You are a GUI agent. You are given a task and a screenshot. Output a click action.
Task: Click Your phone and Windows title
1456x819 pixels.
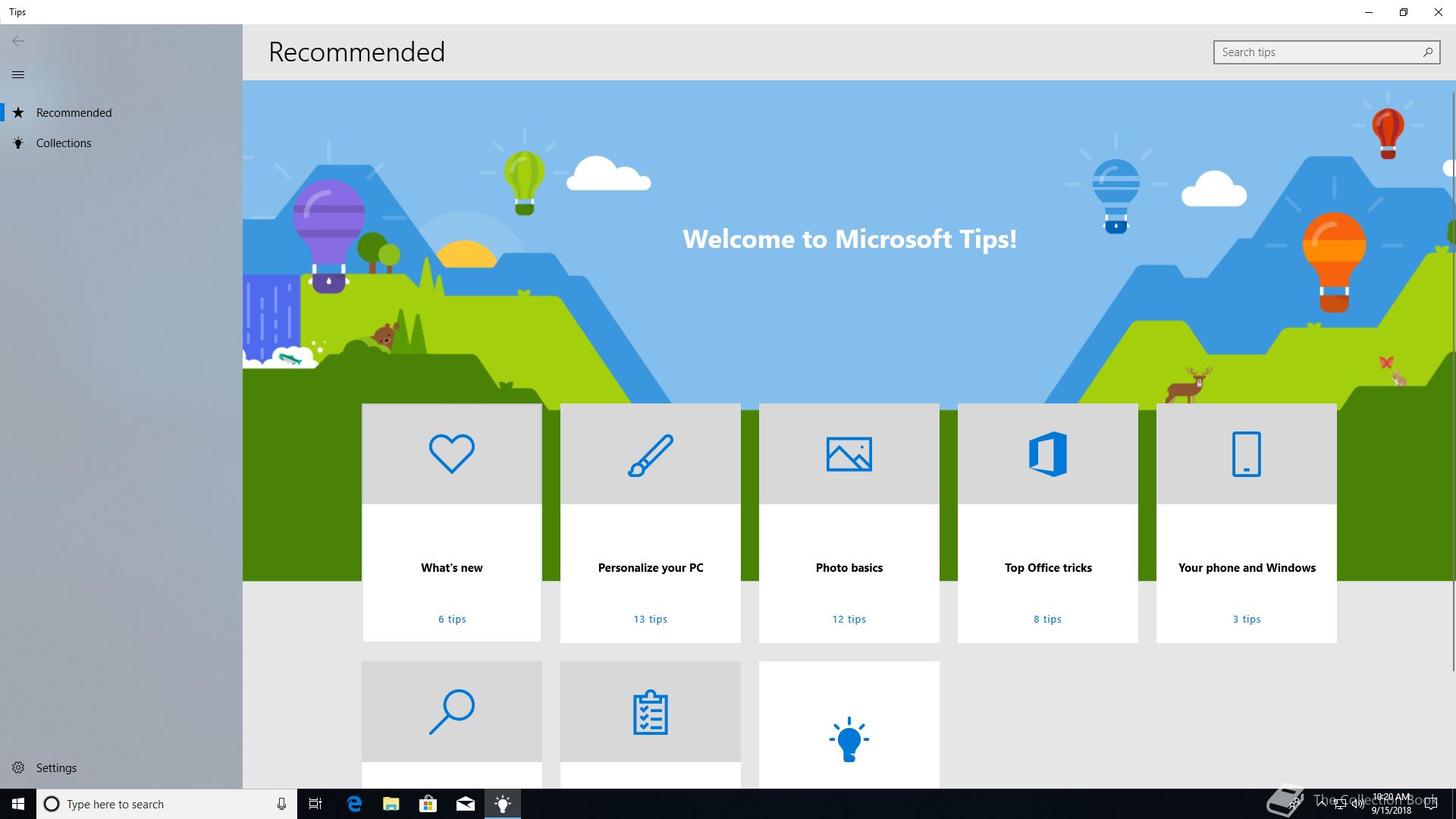point(1247,567)
